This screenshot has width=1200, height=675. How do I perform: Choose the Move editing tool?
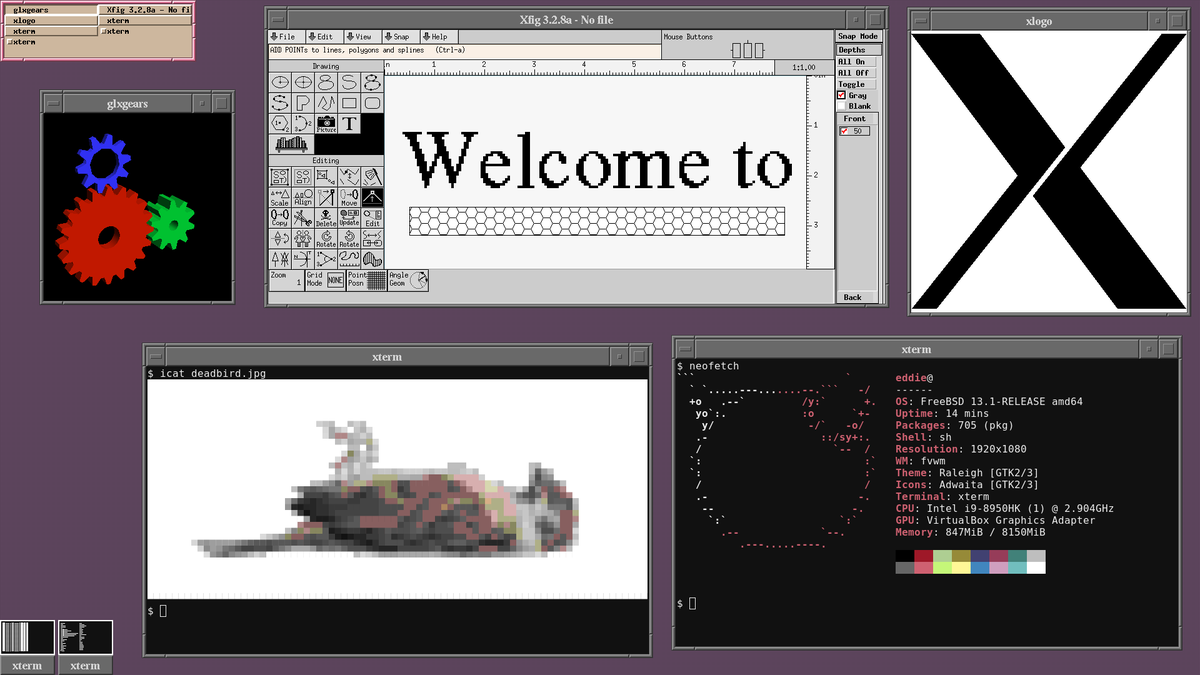(x=349, y=197)
